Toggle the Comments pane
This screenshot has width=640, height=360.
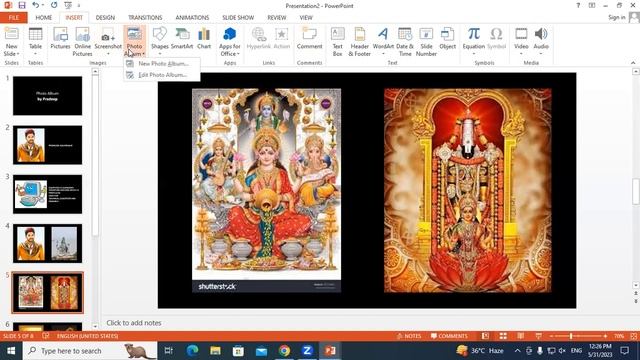449,336
